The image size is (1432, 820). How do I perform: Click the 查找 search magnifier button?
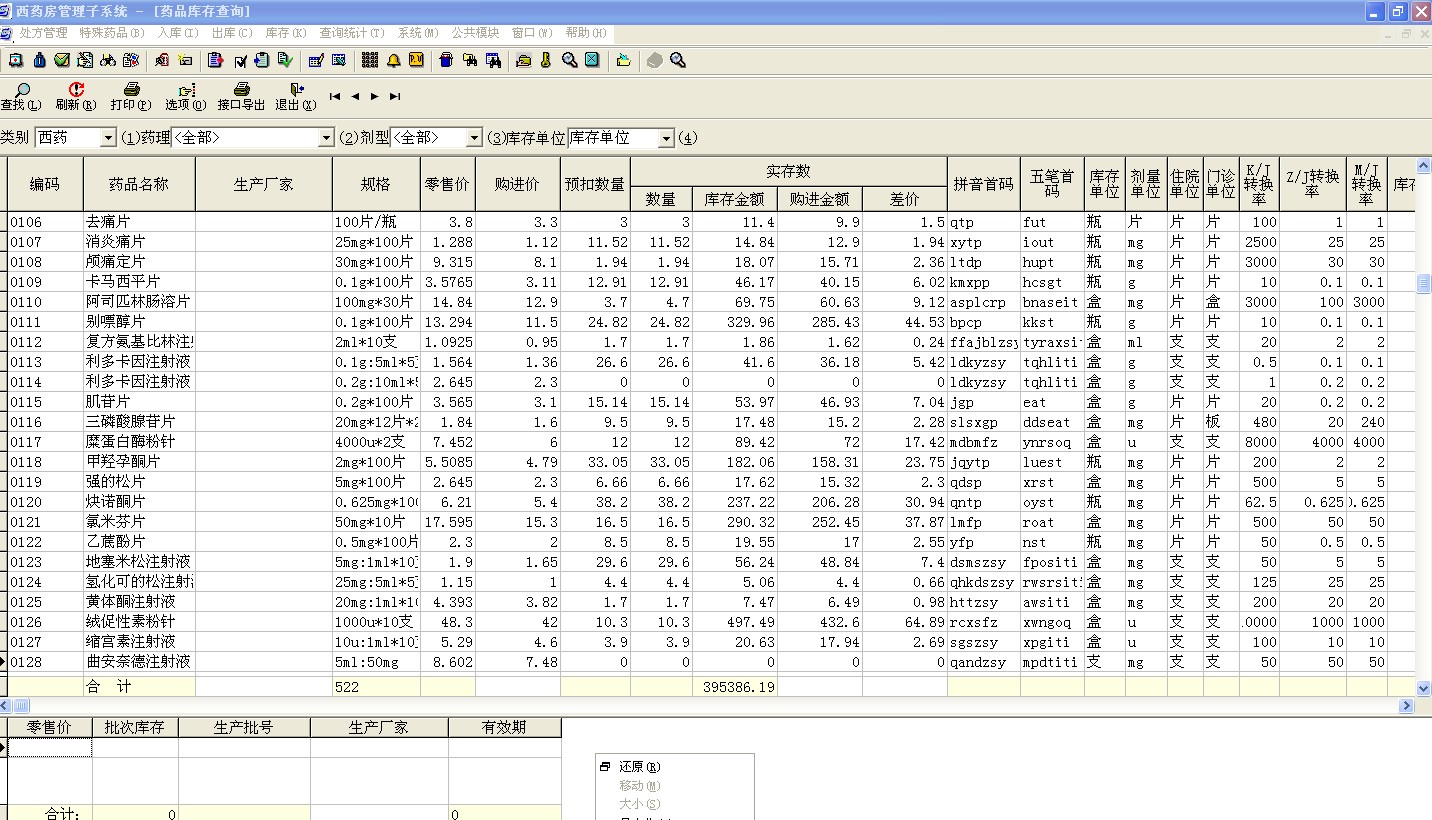[x=20, y=96]
